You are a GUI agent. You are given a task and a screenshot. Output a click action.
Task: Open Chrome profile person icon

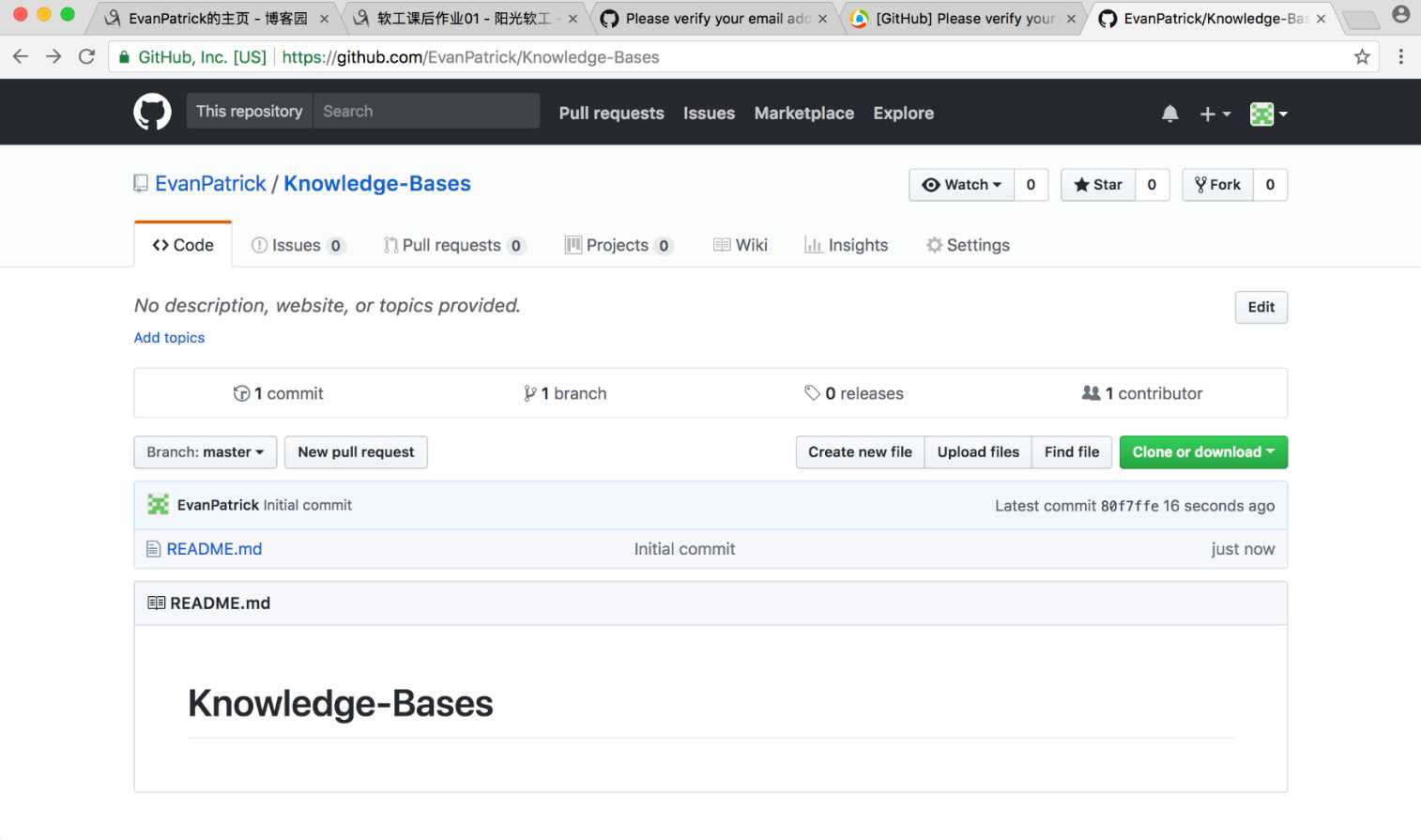pyautogui.click(x=1400, y=14)
